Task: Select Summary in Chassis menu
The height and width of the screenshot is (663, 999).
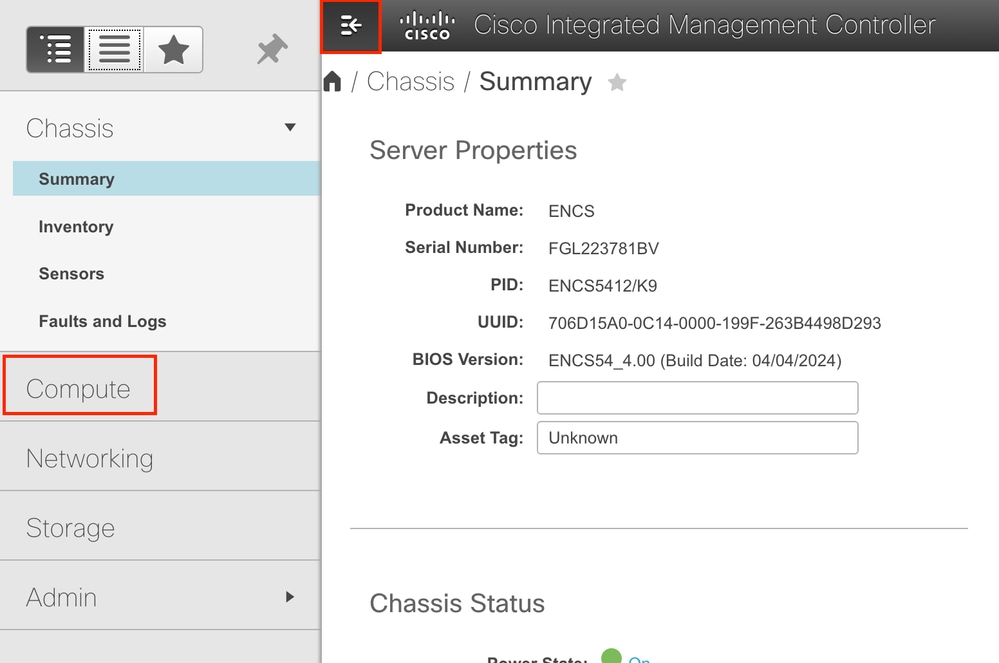Action: pos(166,179)
